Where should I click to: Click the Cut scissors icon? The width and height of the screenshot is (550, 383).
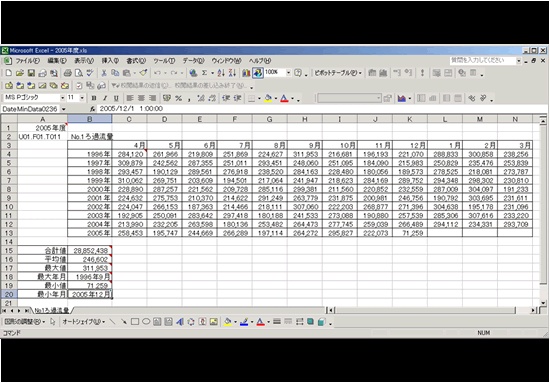tap(104, 73)
